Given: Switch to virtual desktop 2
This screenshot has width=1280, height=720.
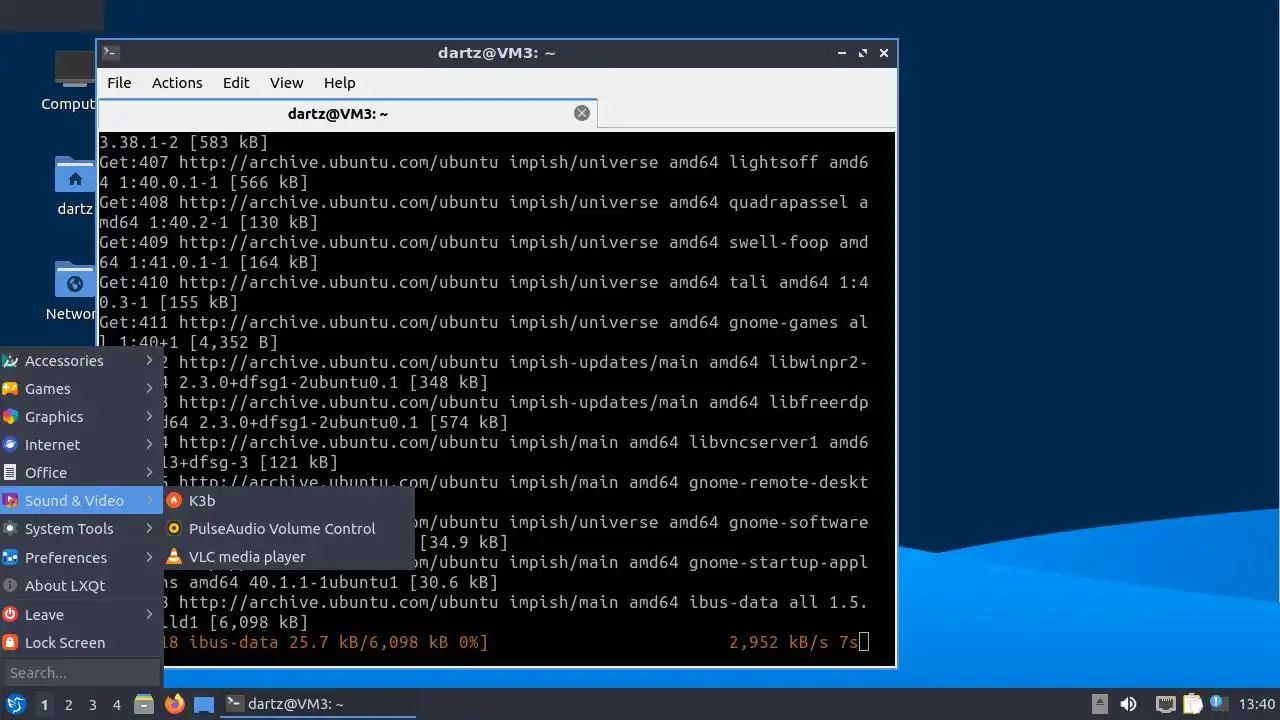Looking at the screenshot, I should tap(68, 704).
